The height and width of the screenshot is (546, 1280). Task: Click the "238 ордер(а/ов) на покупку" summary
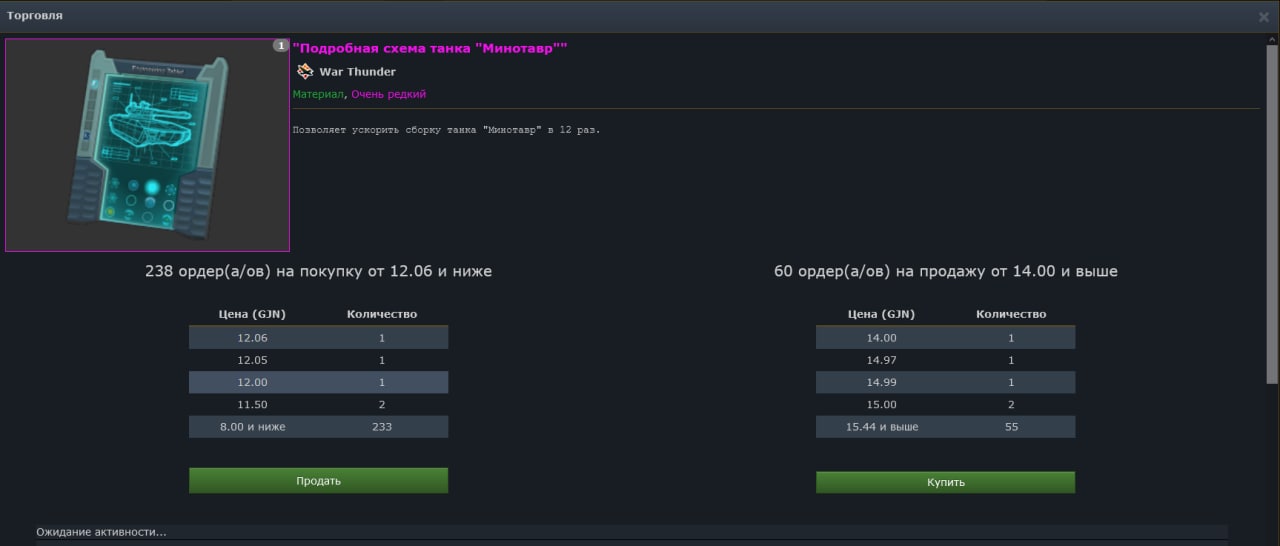point(318,271)
